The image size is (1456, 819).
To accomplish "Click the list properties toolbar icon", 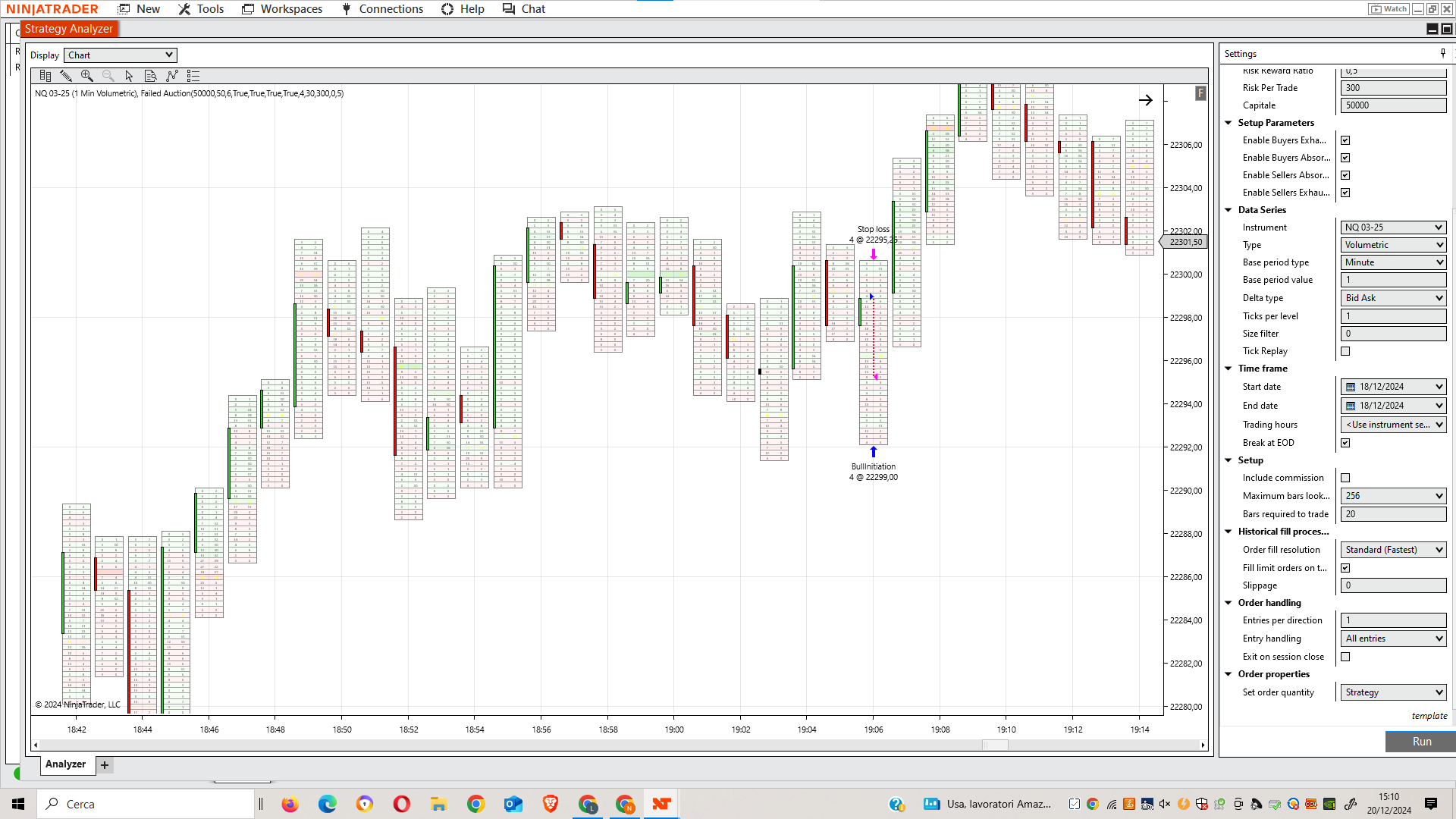I will (193, 76).
